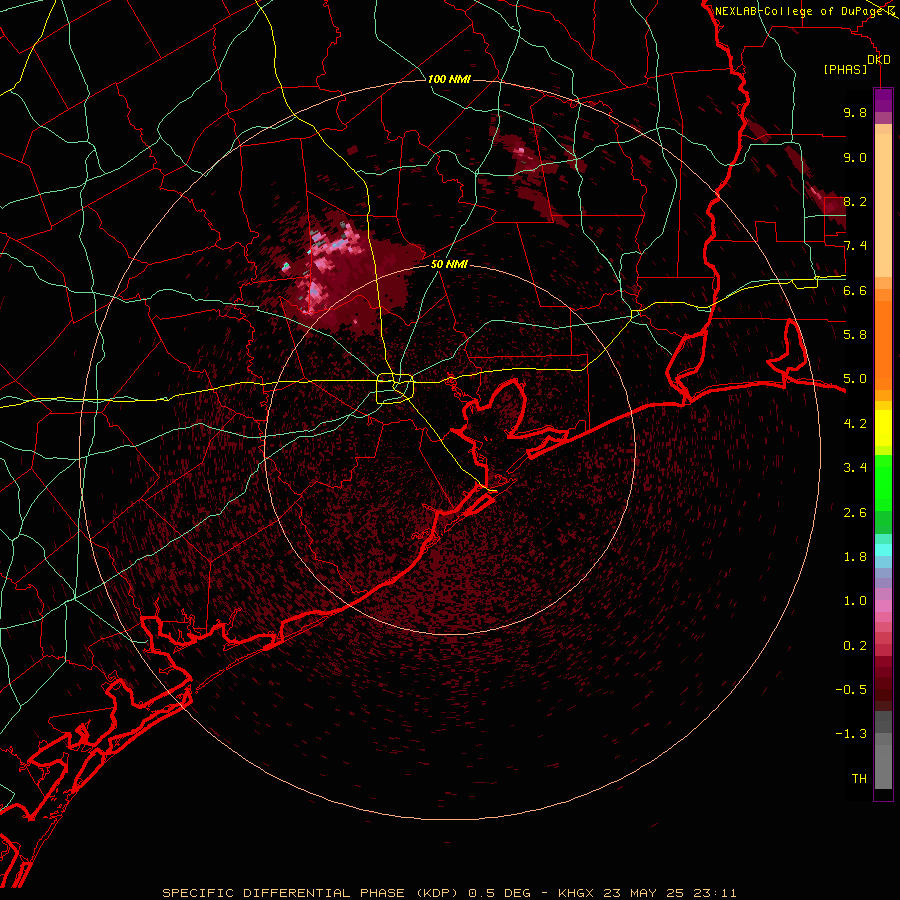Click the 6.6 value on the color scale

point(855,290)
